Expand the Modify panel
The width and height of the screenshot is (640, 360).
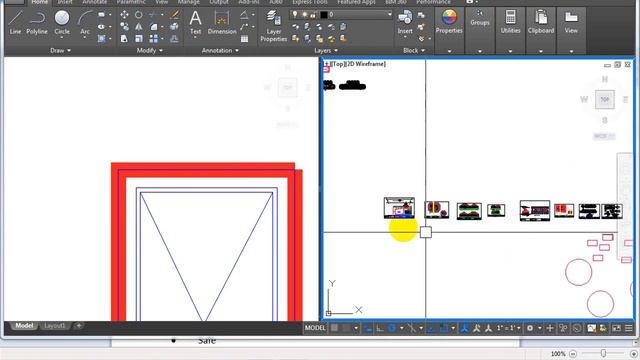coord(150,50)
